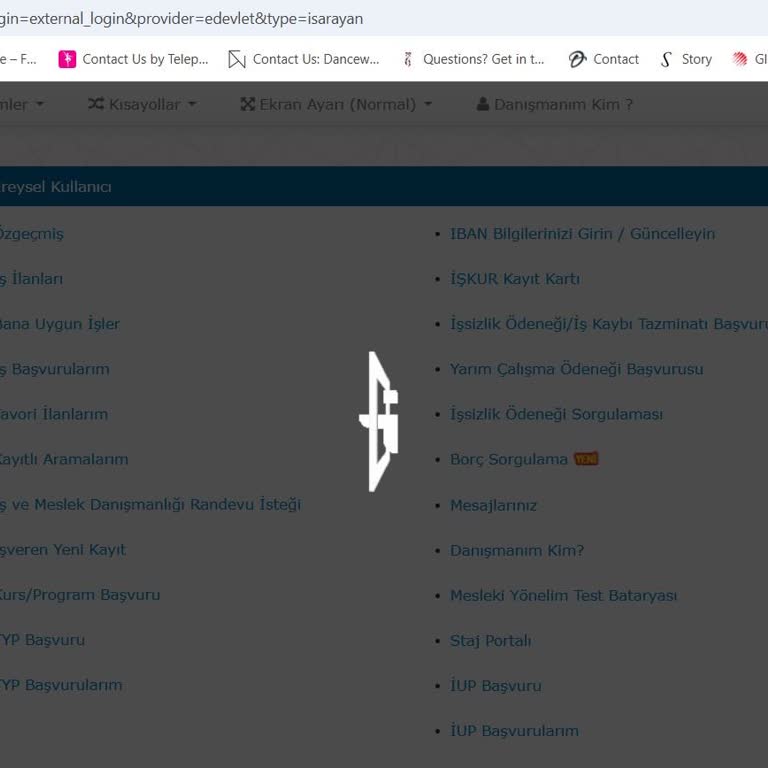Open Bana Uygun İşler link
Screen dimensions: 768x768
59,324
